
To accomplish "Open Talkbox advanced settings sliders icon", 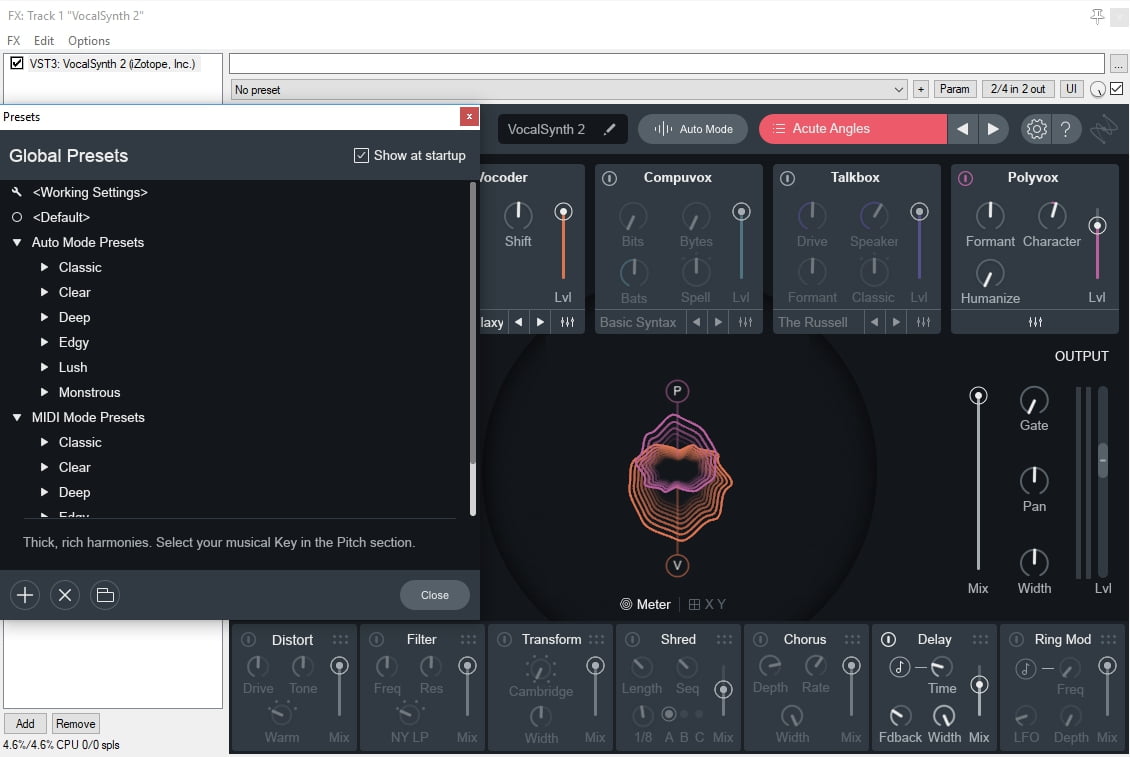I will pyautogui.click(x=923, y=322).
